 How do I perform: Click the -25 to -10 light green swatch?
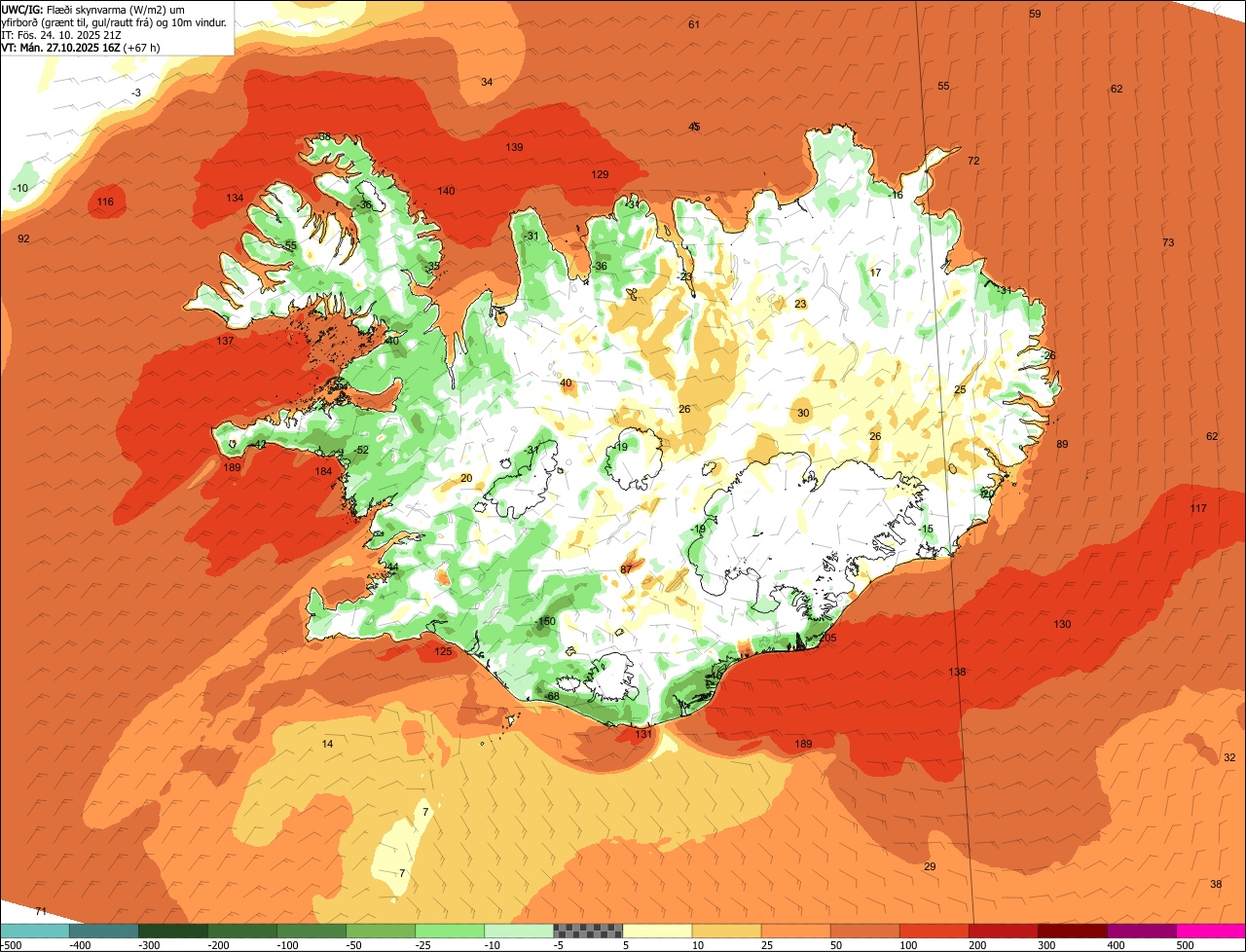click(449, 931)
